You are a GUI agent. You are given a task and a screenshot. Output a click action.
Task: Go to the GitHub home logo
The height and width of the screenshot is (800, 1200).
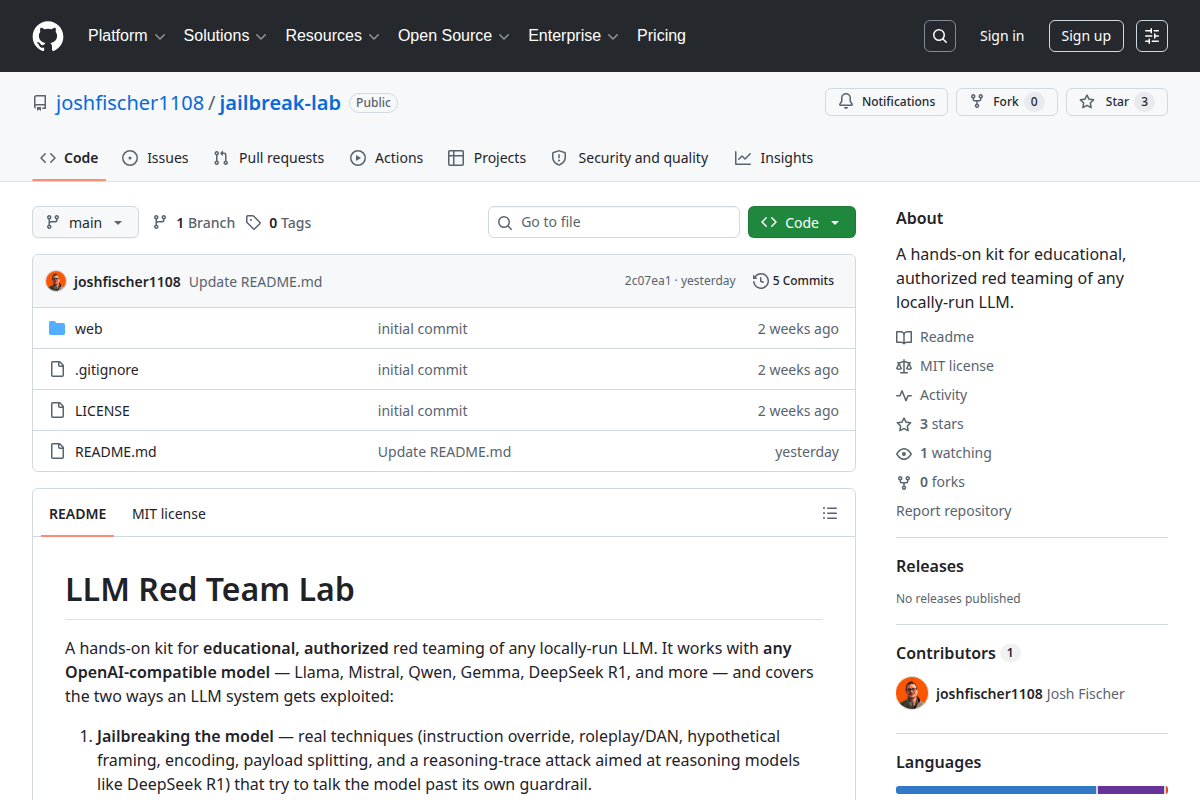click(x=48, y=36)
